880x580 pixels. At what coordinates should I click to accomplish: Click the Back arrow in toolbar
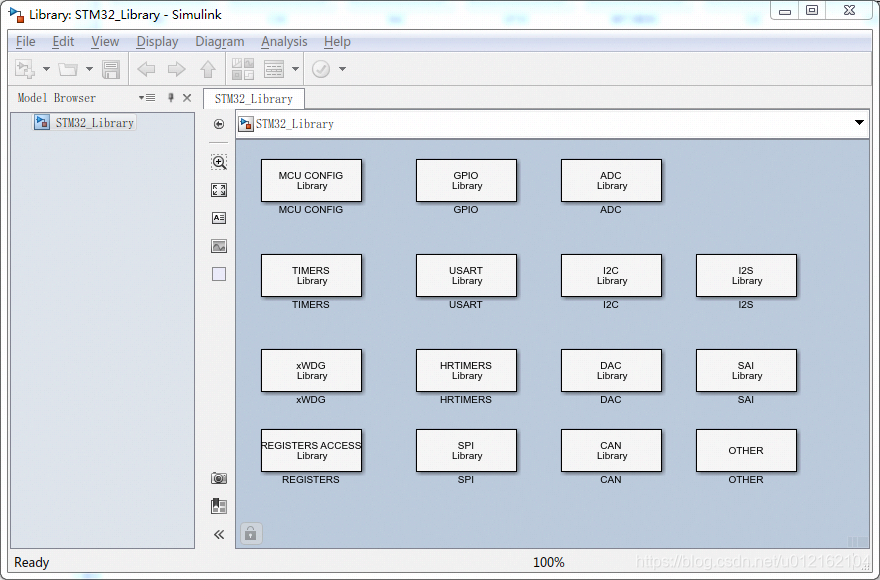pos(146,69)
